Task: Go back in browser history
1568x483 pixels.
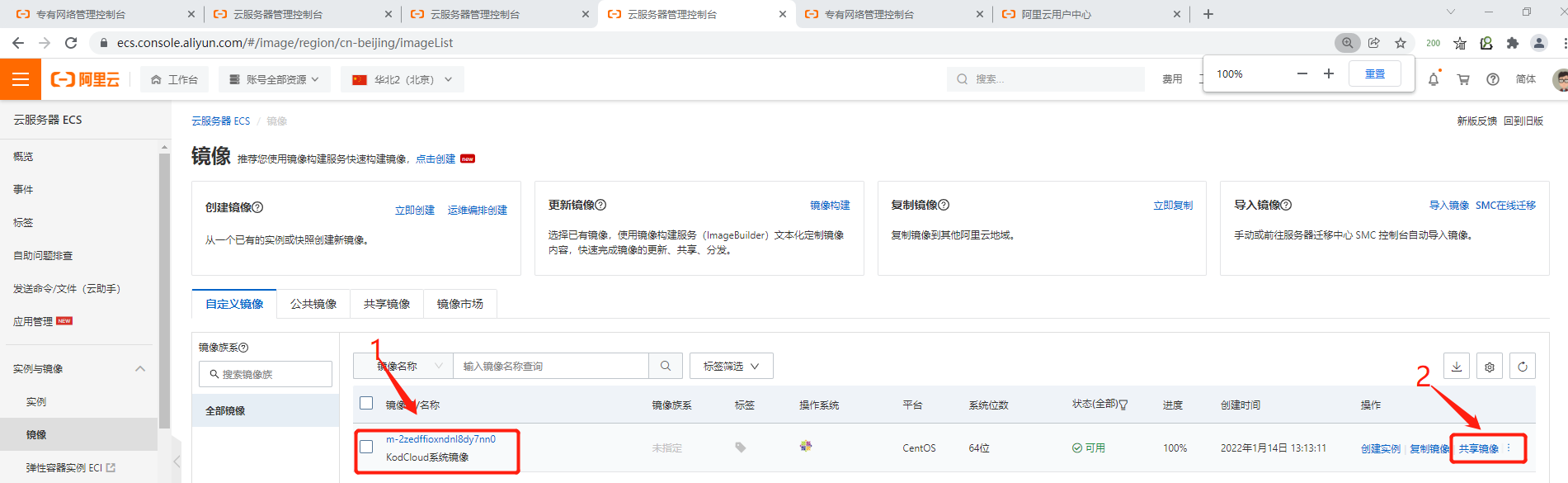Action: coord(18,43)
